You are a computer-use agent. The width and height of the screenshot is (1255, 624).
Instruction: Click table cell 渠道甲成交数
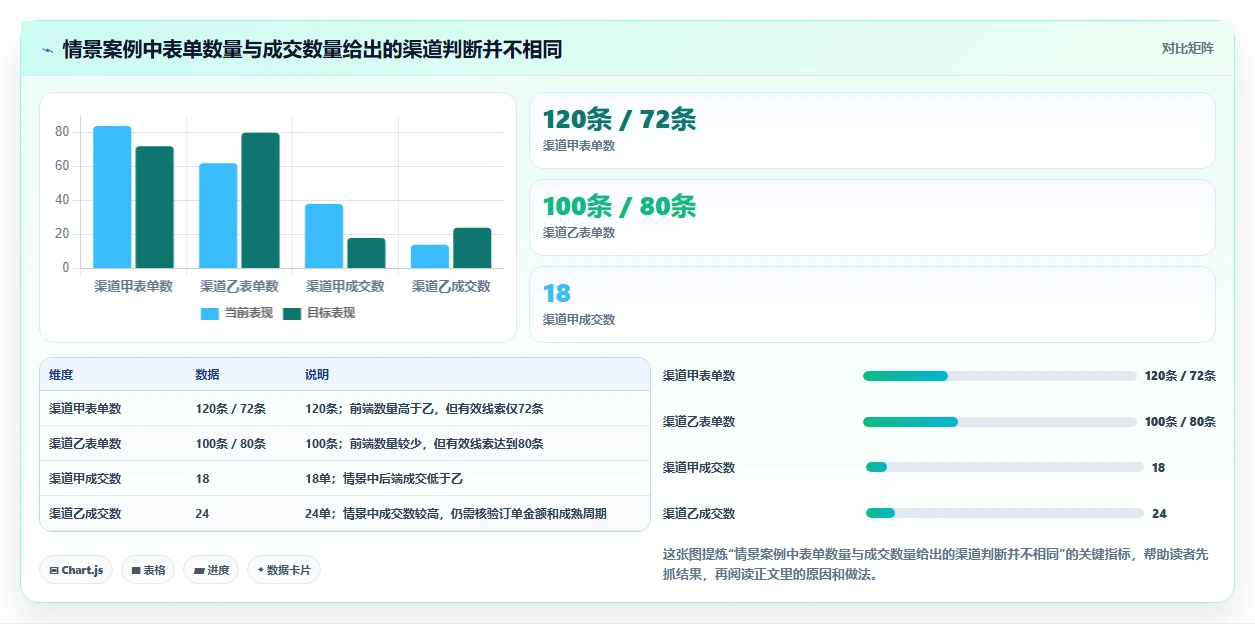pos(85,479)
